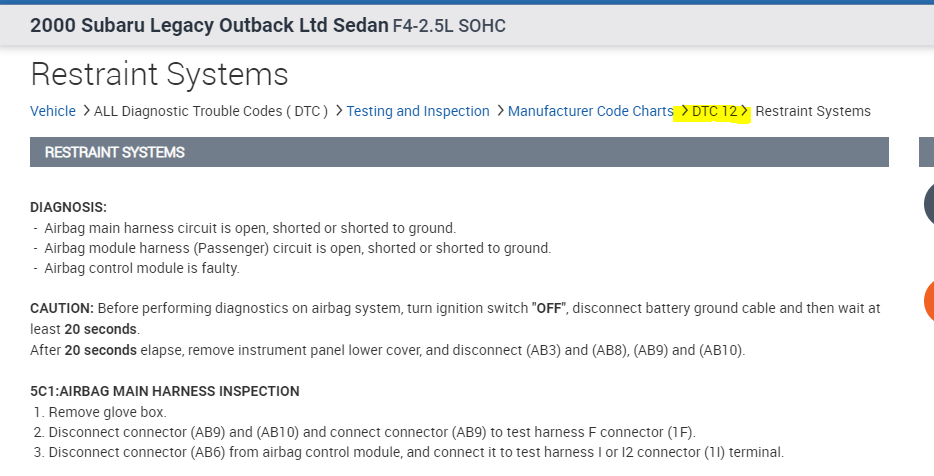Click the bold CAUTION: label
The image size is (934, 476).
click(62, 308)
